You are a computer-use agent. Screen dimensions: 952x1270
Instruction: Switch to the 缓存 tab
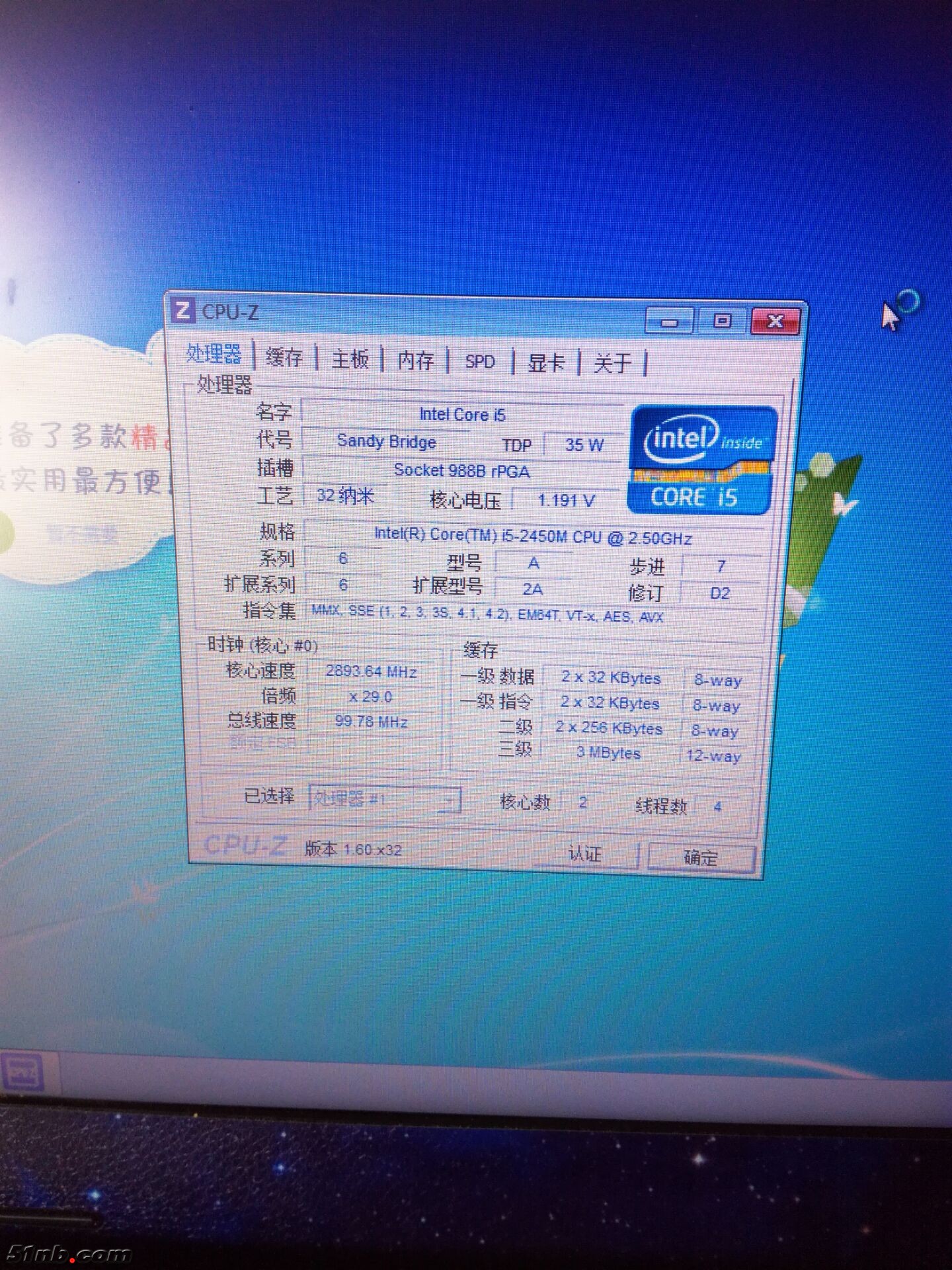[284, 358]
